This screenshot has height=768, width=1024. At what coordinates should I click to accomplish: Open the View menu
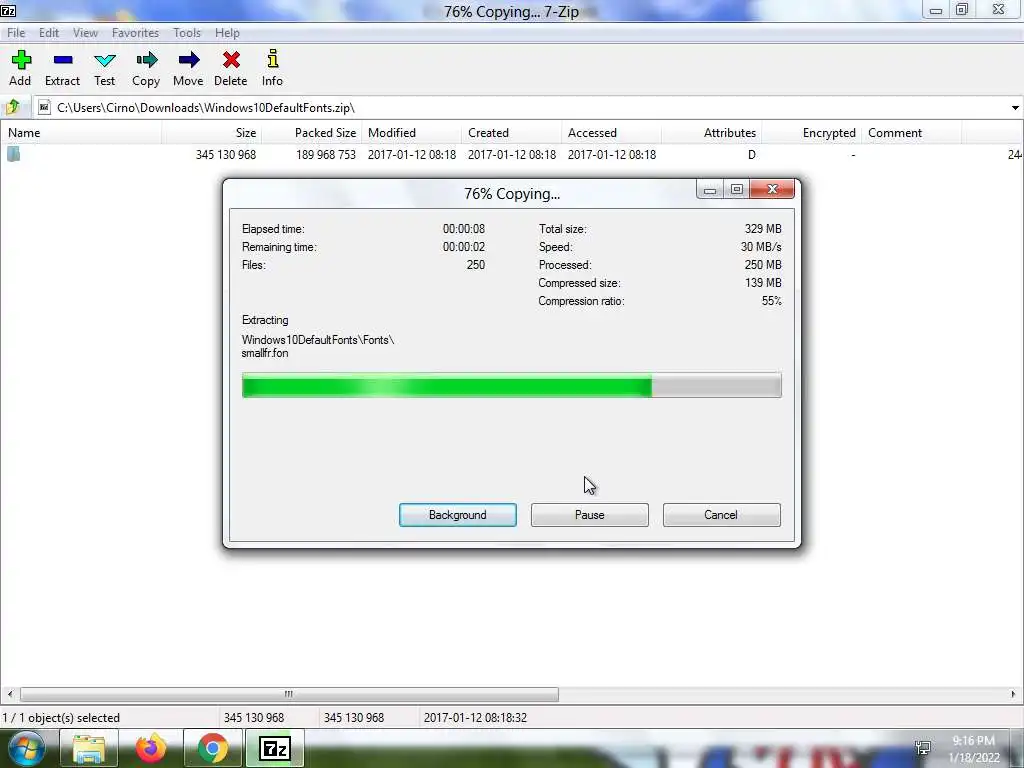tap(86, 33)
